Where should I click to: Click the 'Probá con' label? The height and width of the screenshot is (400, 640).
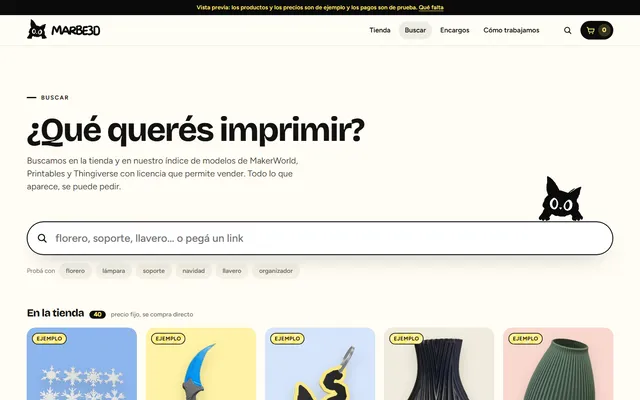41,271
